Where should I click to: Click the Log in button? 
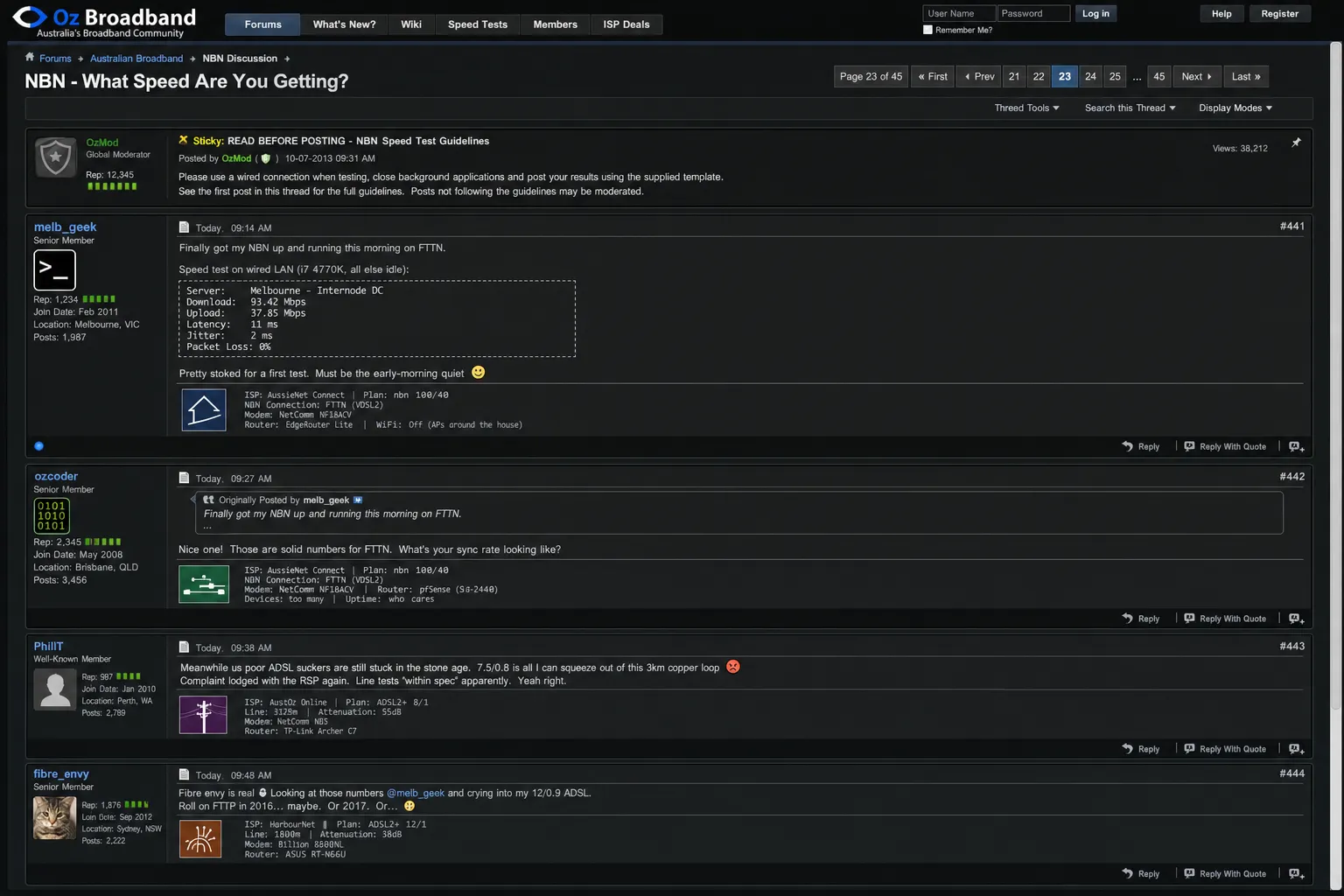1095,13
